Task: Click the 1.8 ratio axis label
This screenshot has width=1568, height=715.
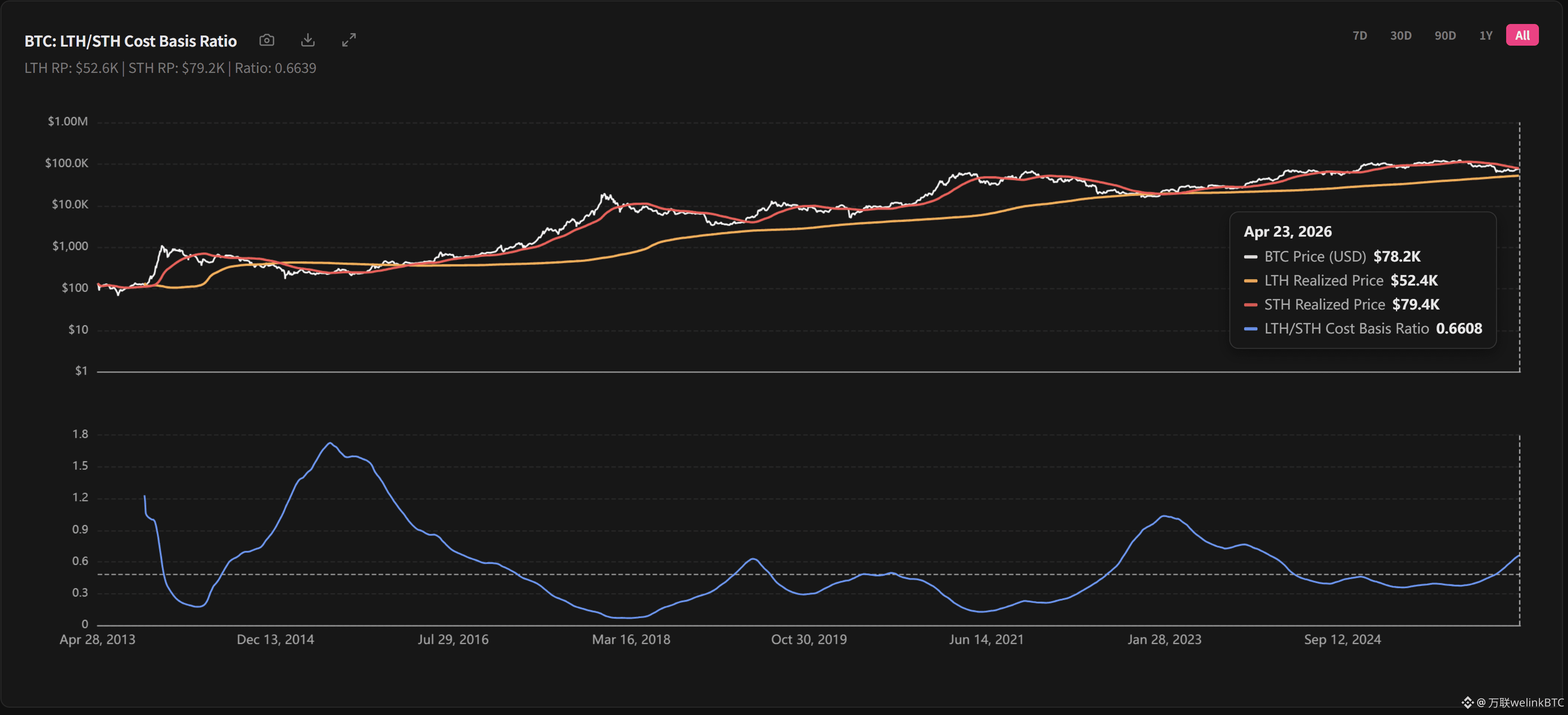Action: point(80,434)
